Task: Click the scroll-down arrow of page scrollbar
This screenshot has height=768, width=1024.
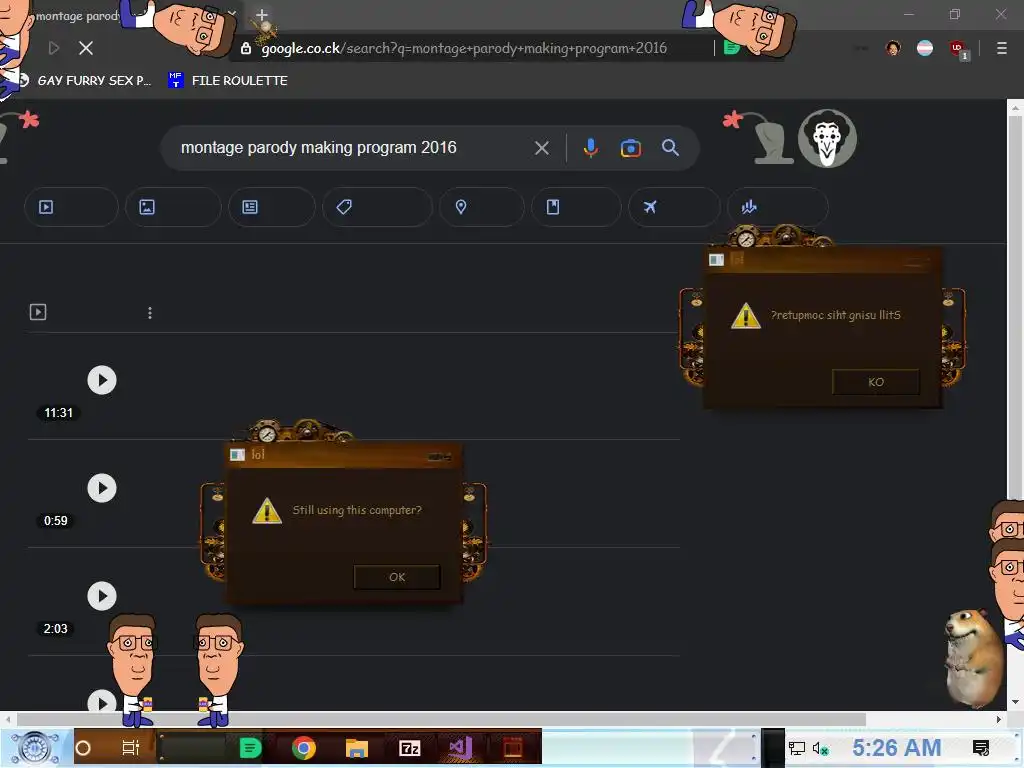Action: coord(1015,702)
